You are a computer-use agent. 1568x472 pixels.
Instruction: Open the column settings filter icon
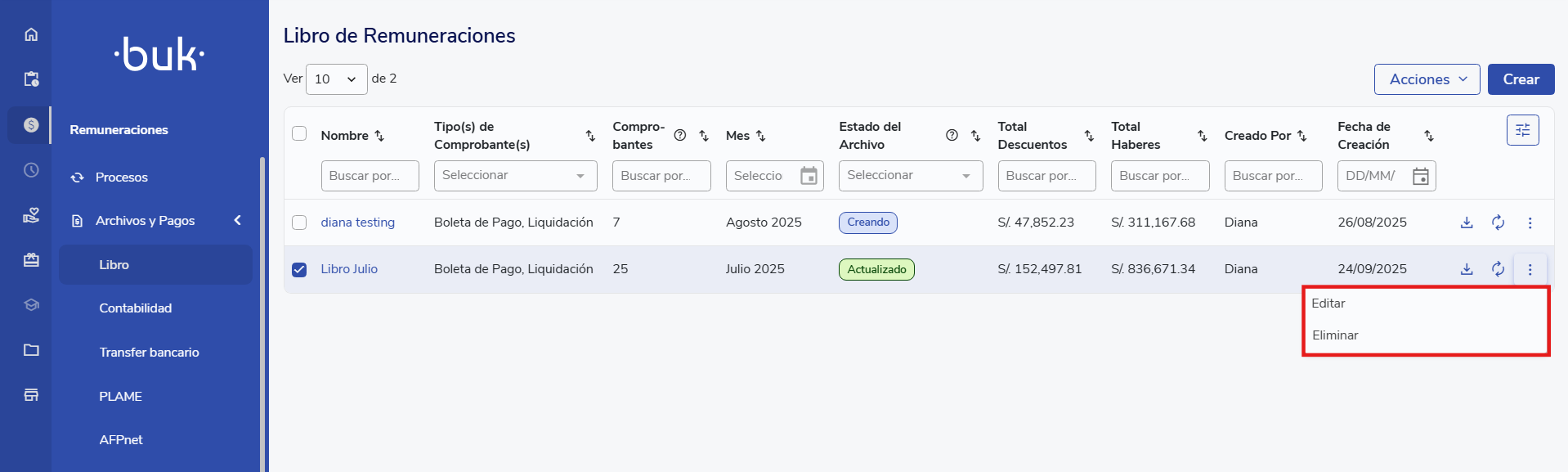tap(1522, 130)
